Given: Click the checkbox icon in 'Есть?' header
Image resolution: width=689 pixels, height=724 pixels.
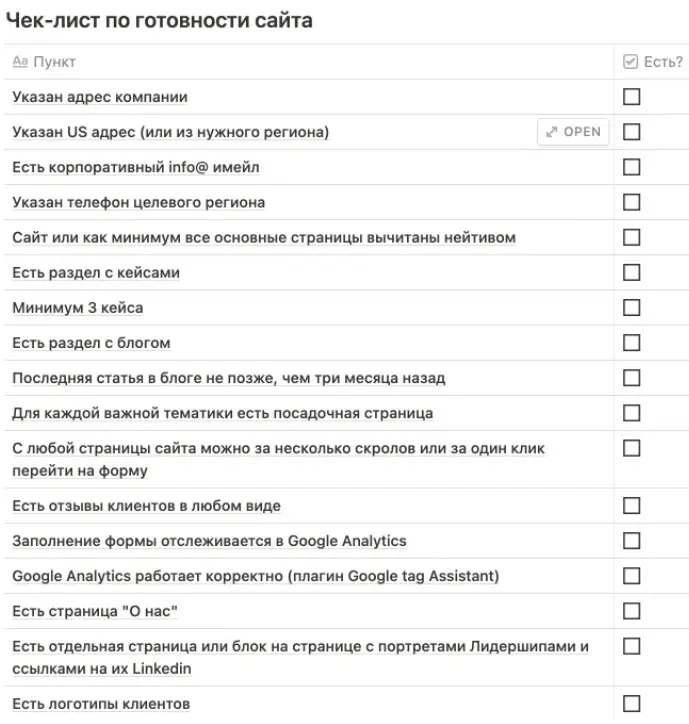Looking at the screenshot, I should coord(630,61).
